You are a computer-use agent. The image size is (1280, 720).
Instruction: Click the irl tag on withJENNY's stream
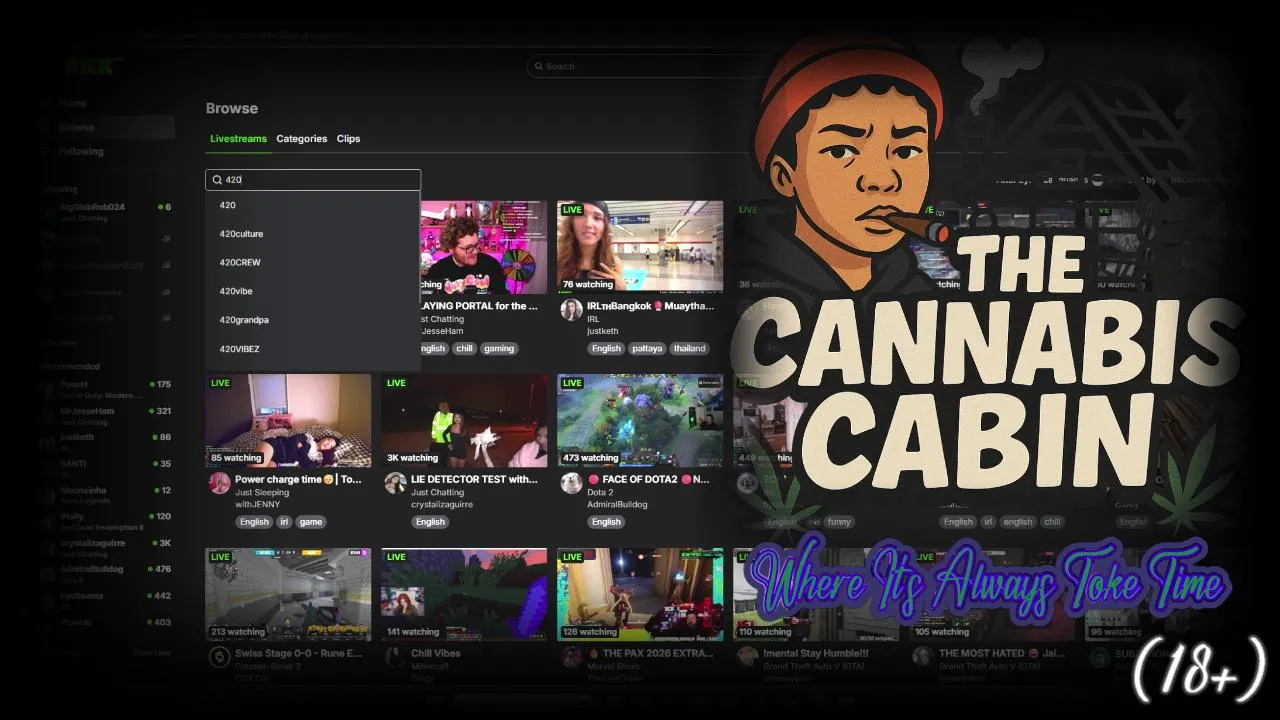click(283, 522)
